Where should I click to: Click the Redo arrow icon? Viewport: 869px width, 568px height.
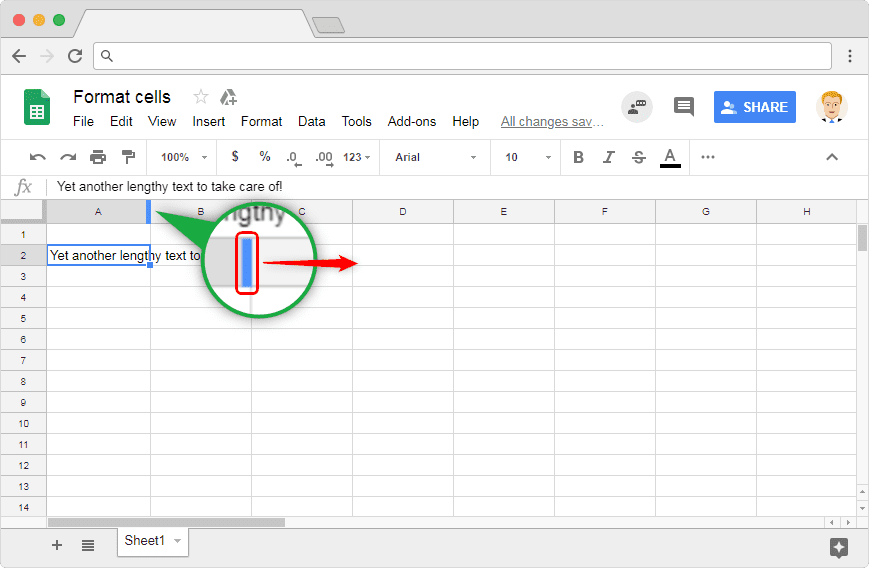(68, 157)
